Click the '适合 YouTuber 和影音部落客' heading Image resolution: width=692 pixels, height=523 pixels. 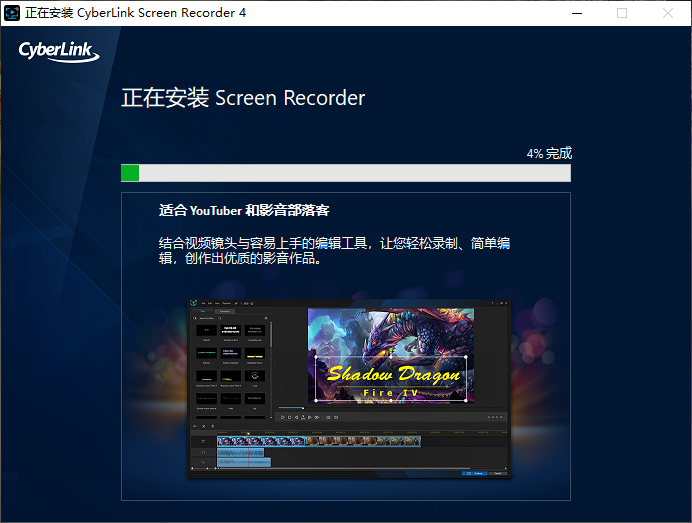click(244, 211)
